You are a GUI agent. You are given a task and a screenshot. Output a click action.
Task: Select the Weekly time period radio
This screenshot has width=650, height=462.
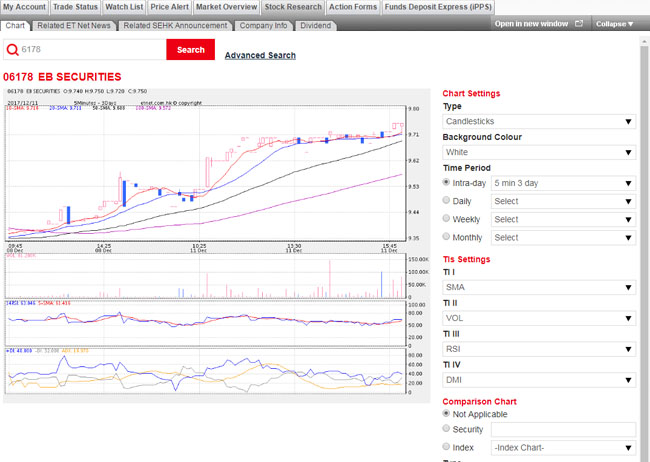tap(446, 218)
